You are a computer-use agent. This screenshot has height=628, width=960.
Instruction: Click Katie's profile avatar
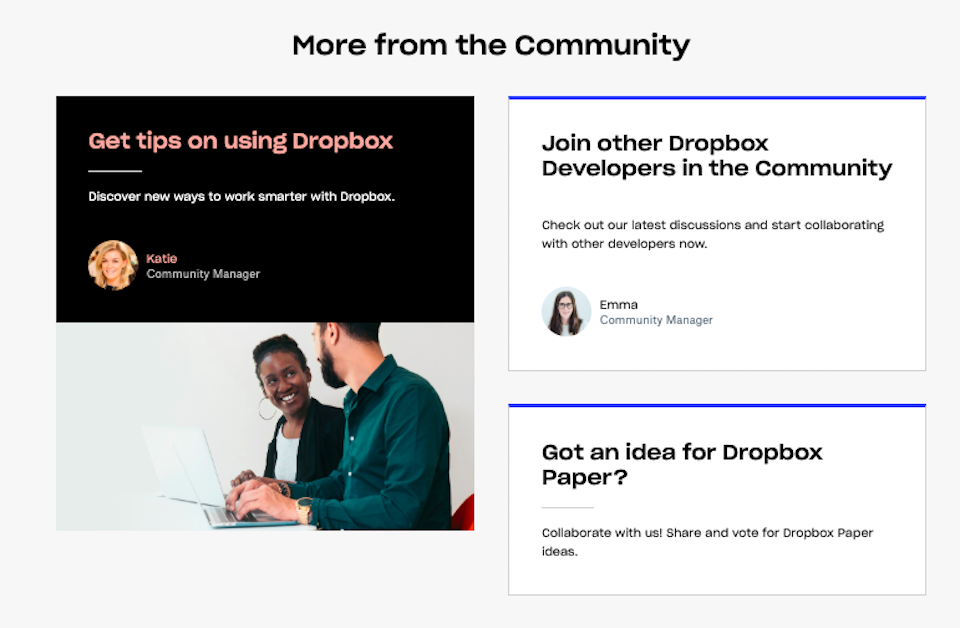(113, 265)
